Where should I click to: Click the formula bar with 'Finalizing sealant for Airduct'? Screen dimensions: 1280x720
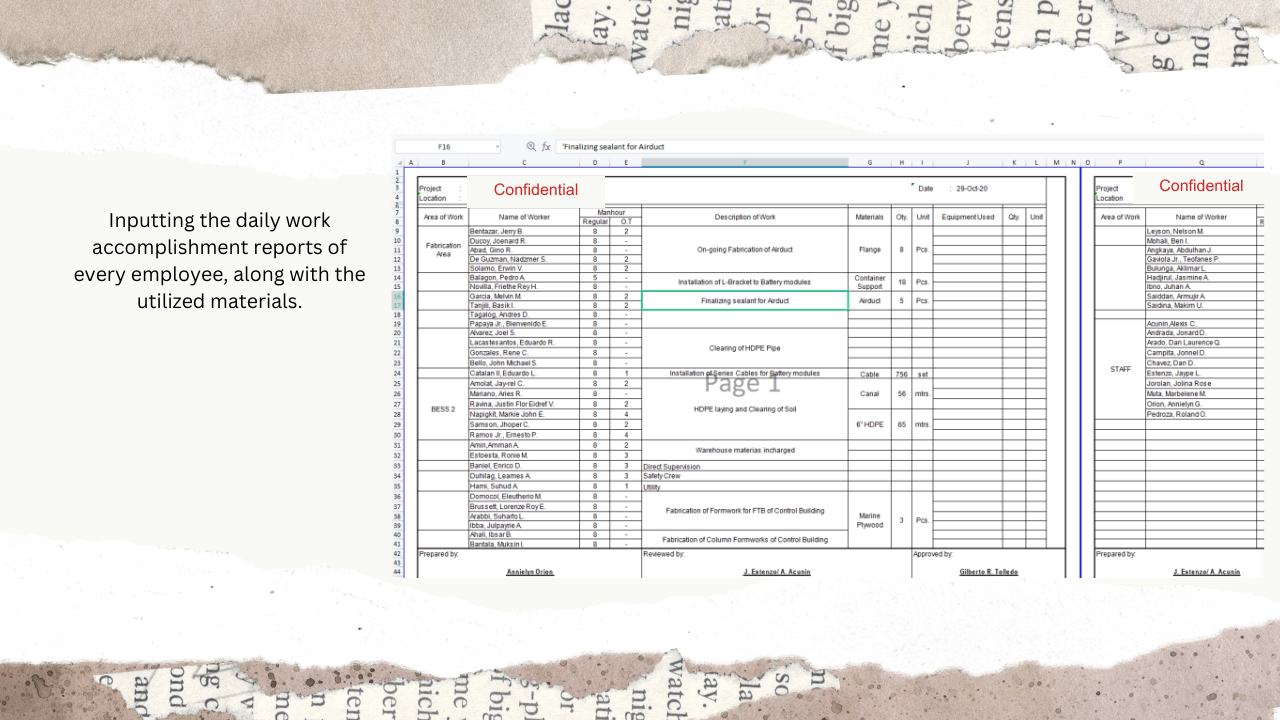tap(908, 146)
